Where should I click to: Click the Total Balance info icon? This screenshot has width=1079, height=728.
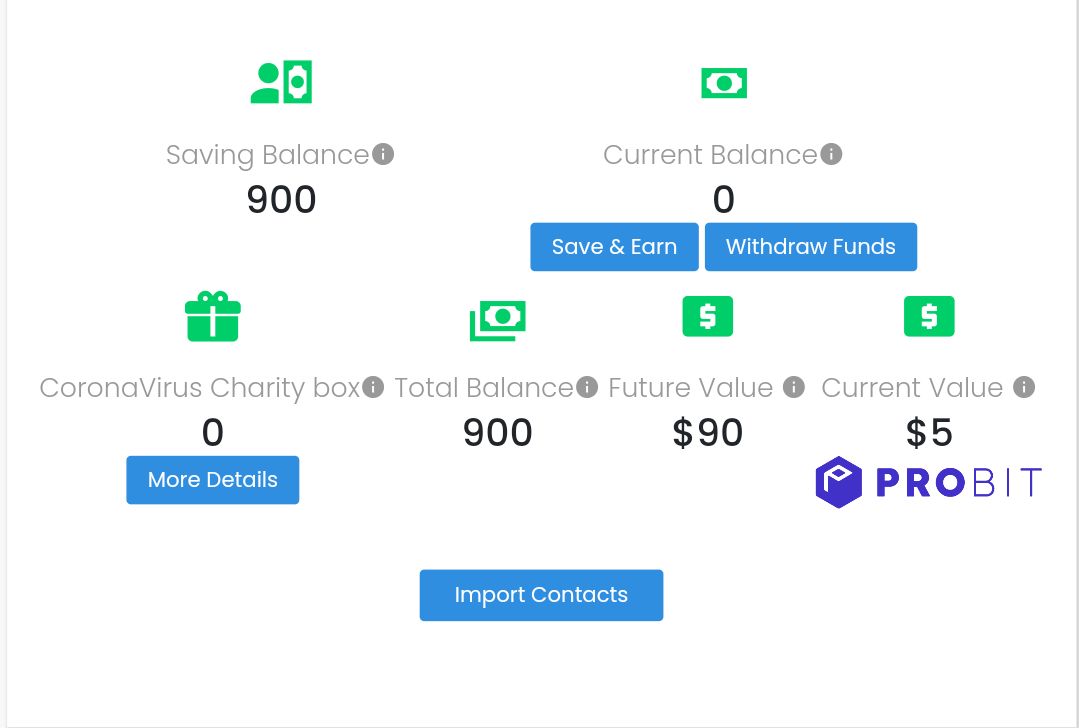(x=587, y=387)
